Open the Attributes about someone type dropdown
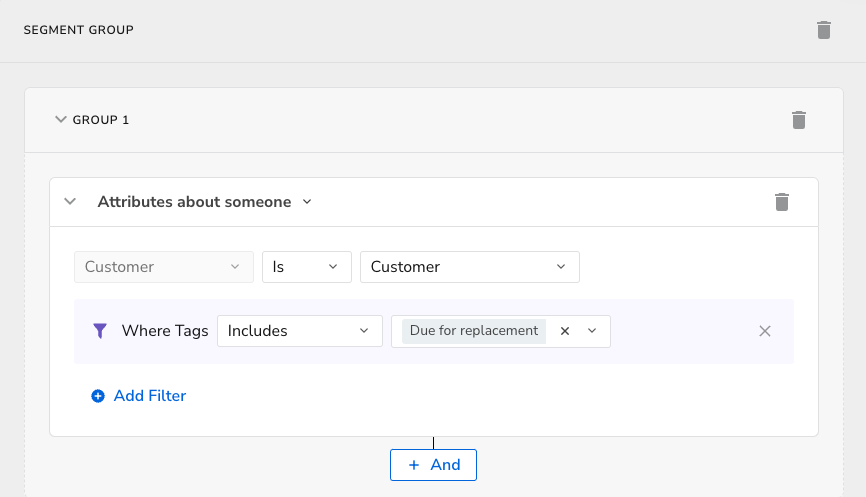The height and width of the screenshot is (497, 866). point(307,202)
